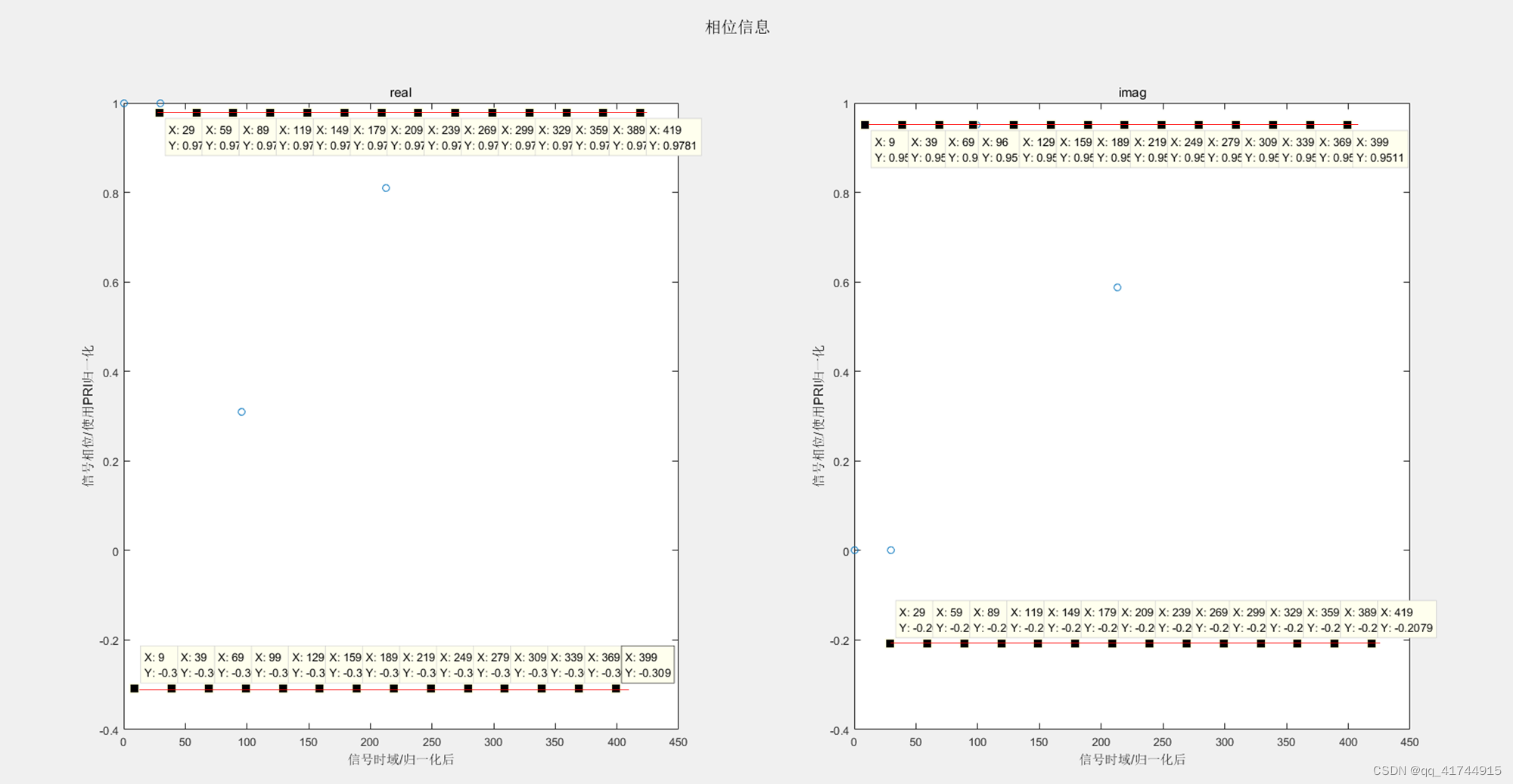Pick the real plot's upper "X: 29" data tip
Screen dimensions: 1513x784
coord(184,138)
